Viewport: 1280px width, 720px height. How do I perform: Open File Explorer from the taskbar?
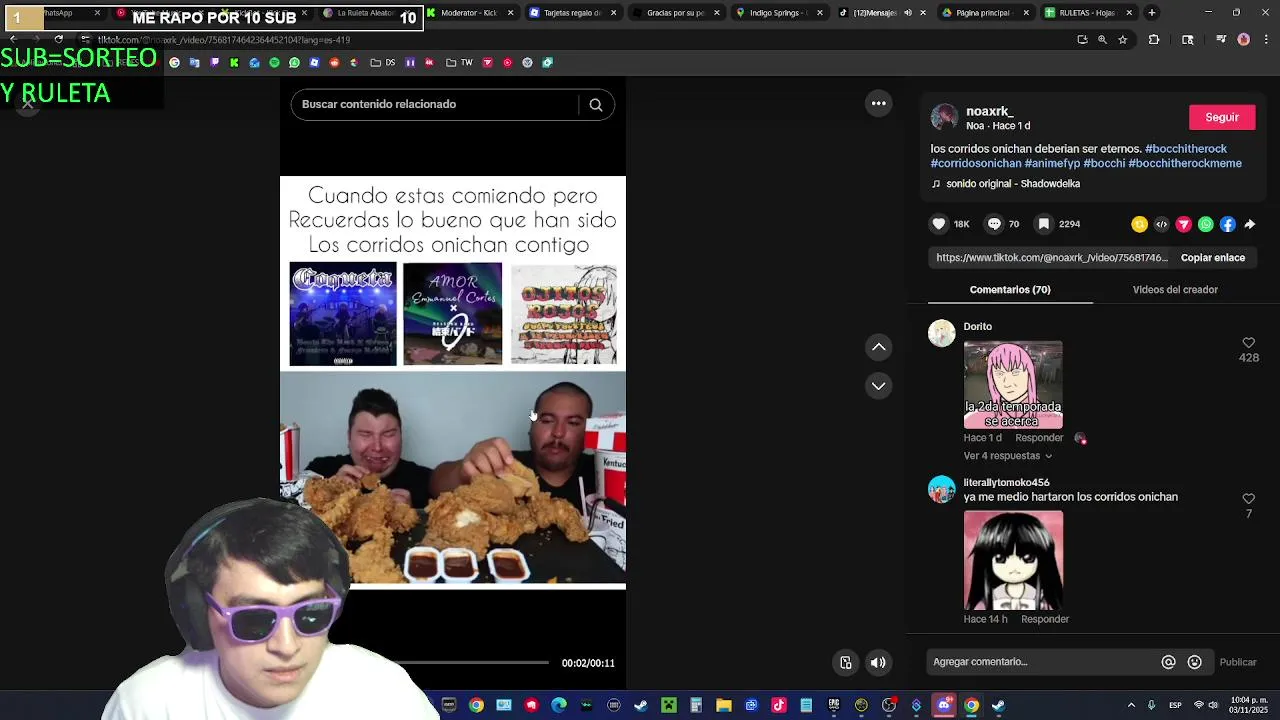(x=724, y=705)
